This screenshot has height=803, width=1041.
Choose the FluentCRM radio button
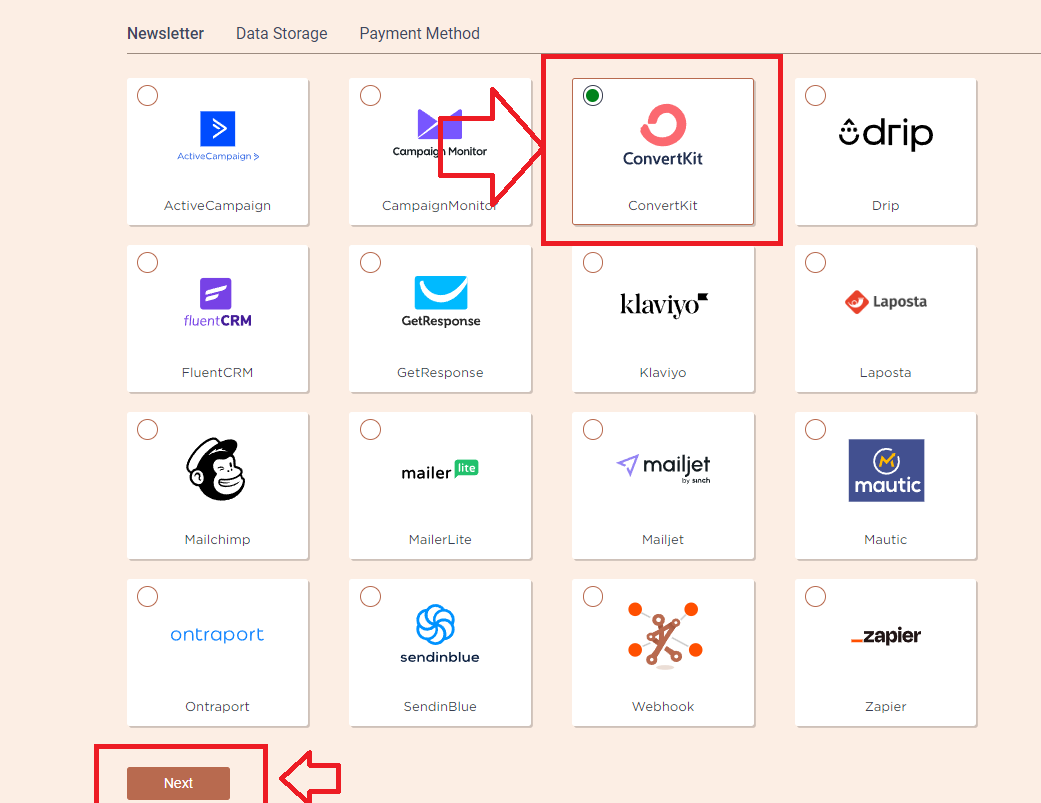coord(147,263)
